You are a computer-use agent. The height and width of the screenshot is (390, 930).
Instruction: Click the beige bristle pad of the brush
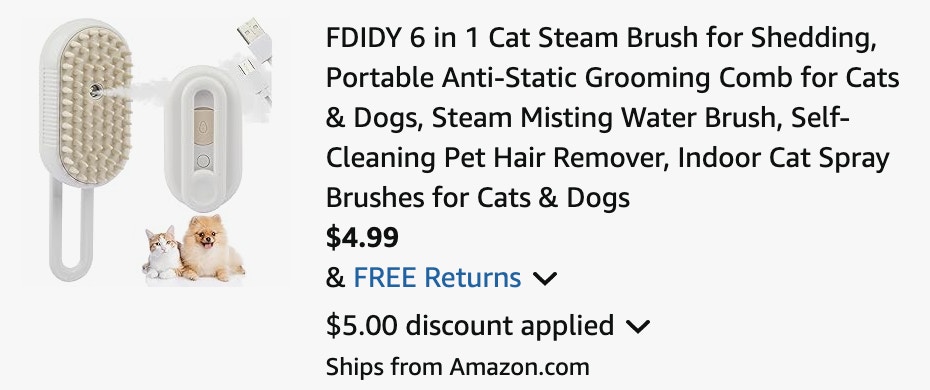click(x=95, y=106)
